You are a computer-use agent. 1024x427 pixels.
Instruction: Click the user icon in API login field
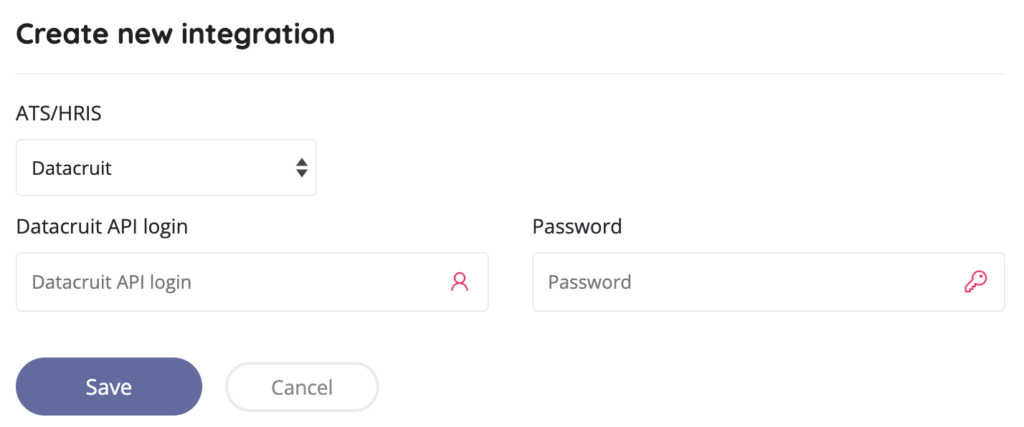pos(459,282)
